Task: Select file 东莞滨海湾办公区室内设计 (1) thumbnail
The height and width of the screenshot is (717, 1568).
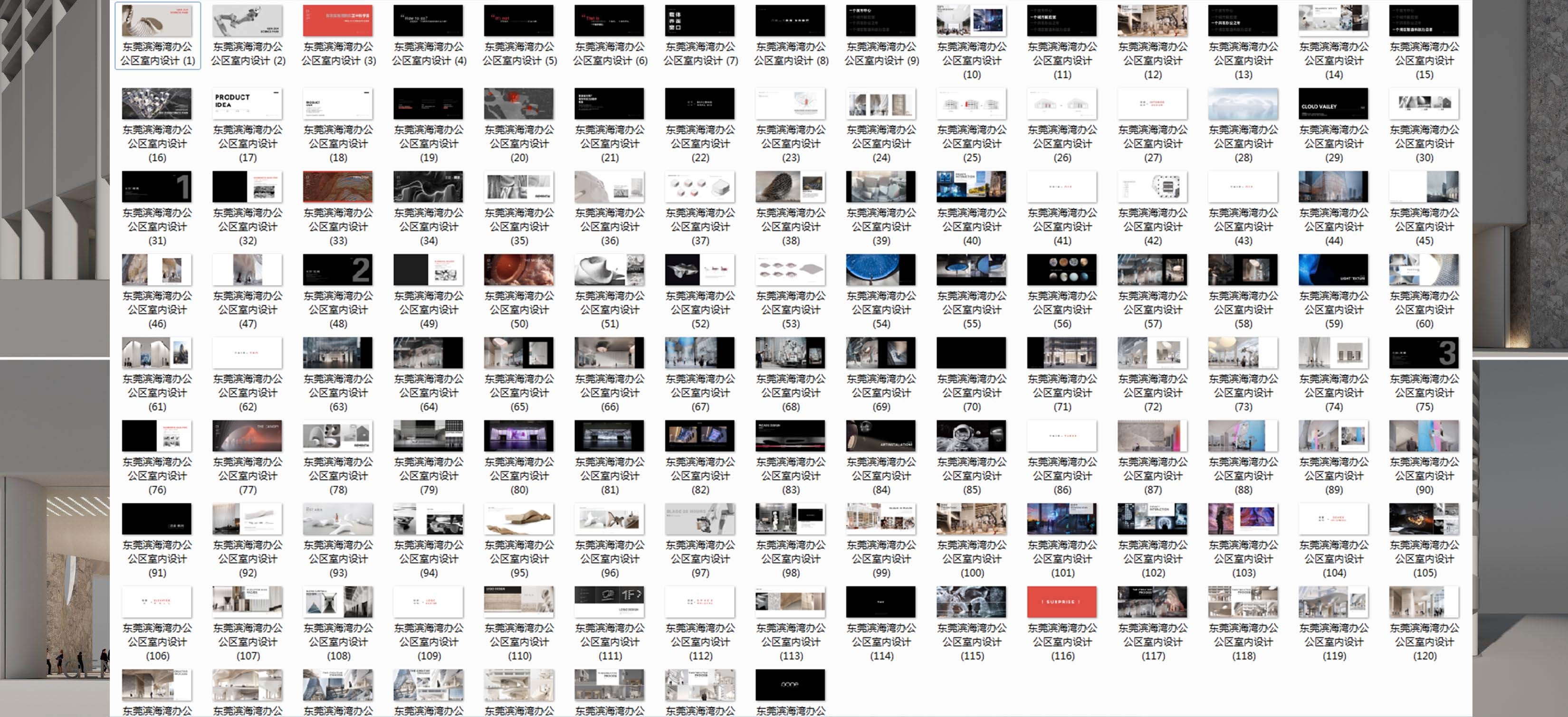Action: pos(157,21)
